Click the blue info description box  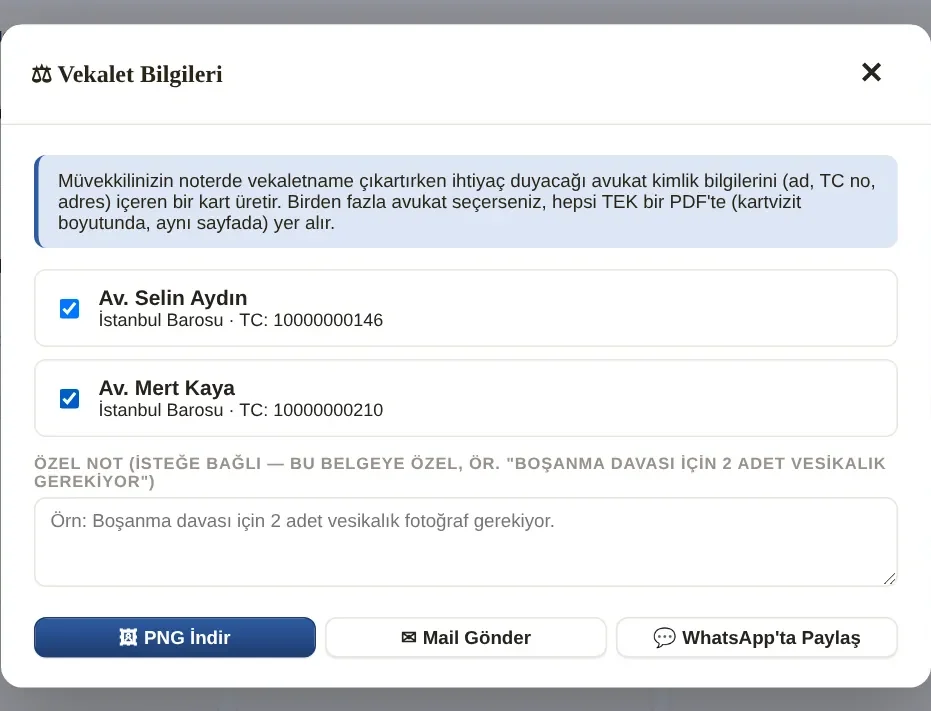(466, 201)
